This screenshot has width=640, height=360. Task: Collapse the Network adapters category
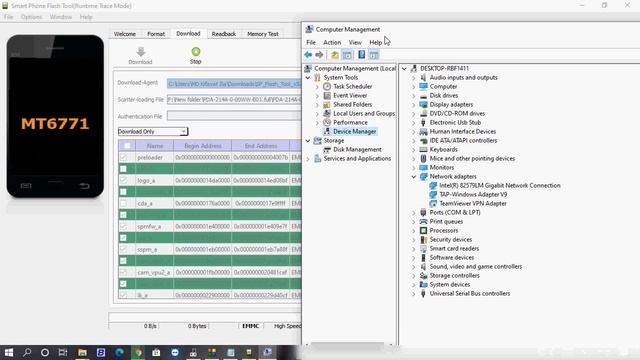[414, 177]
